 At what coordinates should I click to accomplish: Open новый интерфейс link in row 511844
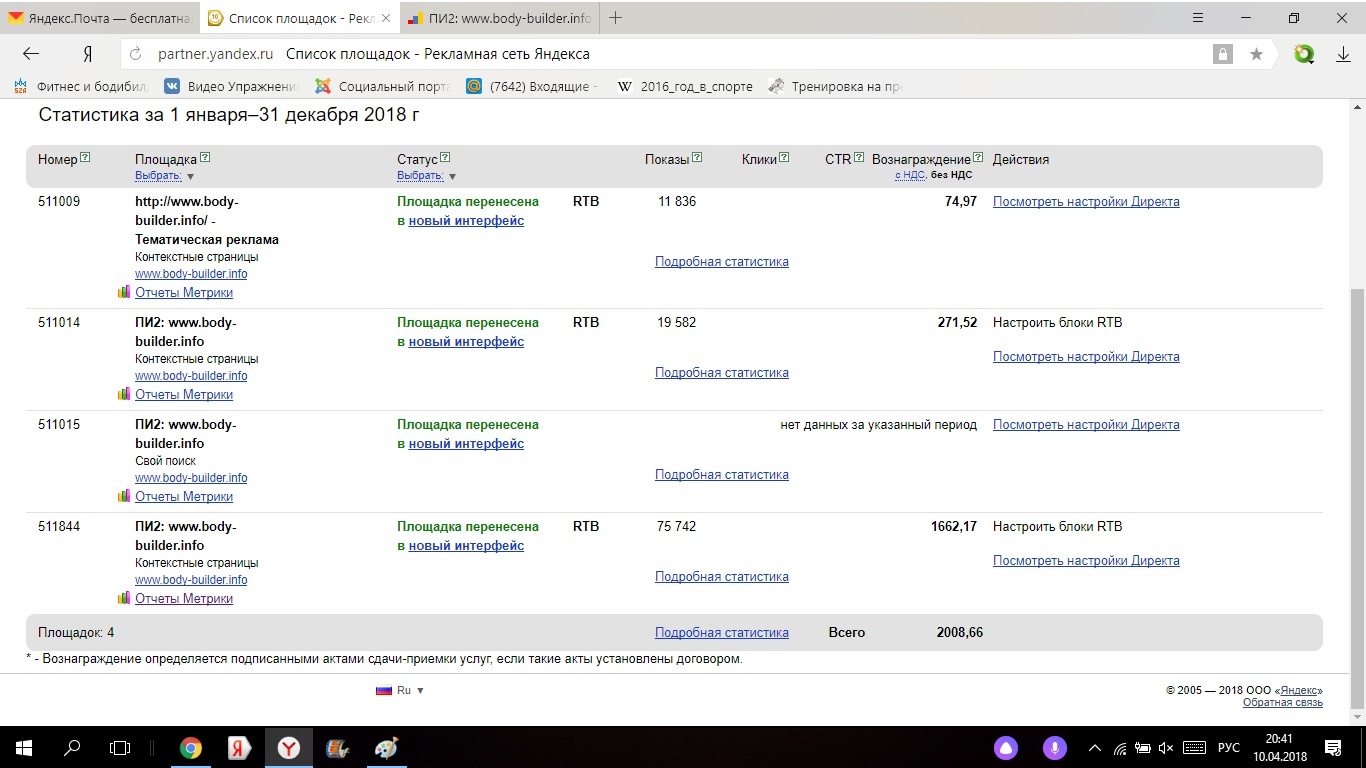point(466,545)
